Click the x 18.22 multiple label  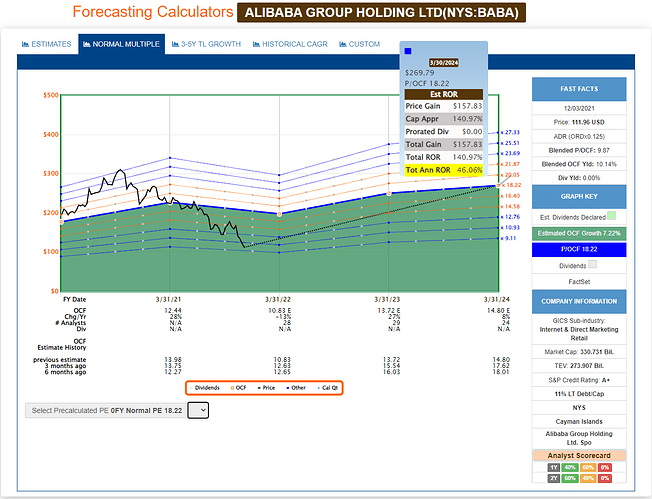(x=511, y=185)
